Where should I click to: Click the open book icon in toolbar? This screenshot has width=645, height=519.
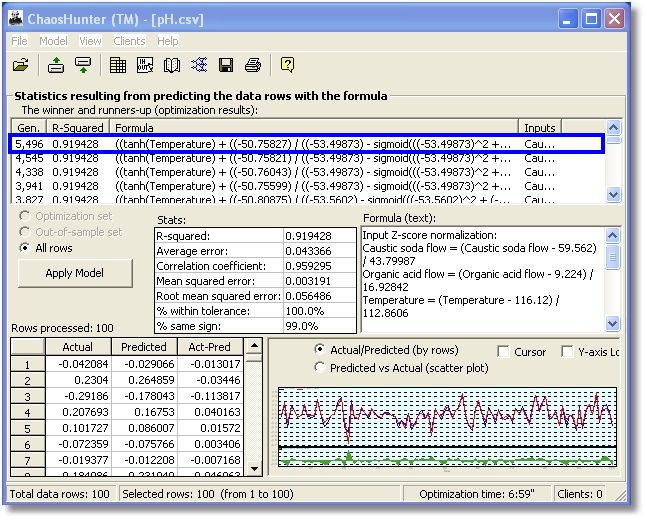coord(172,65)
